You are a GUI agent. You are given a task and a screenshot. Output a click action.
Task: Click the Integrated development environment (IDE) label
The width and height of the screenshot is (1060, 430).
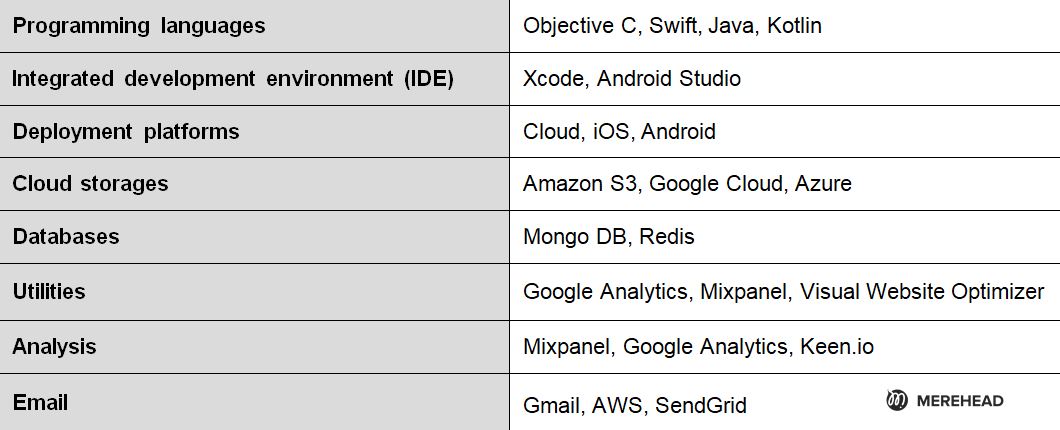tap(233, 79)
